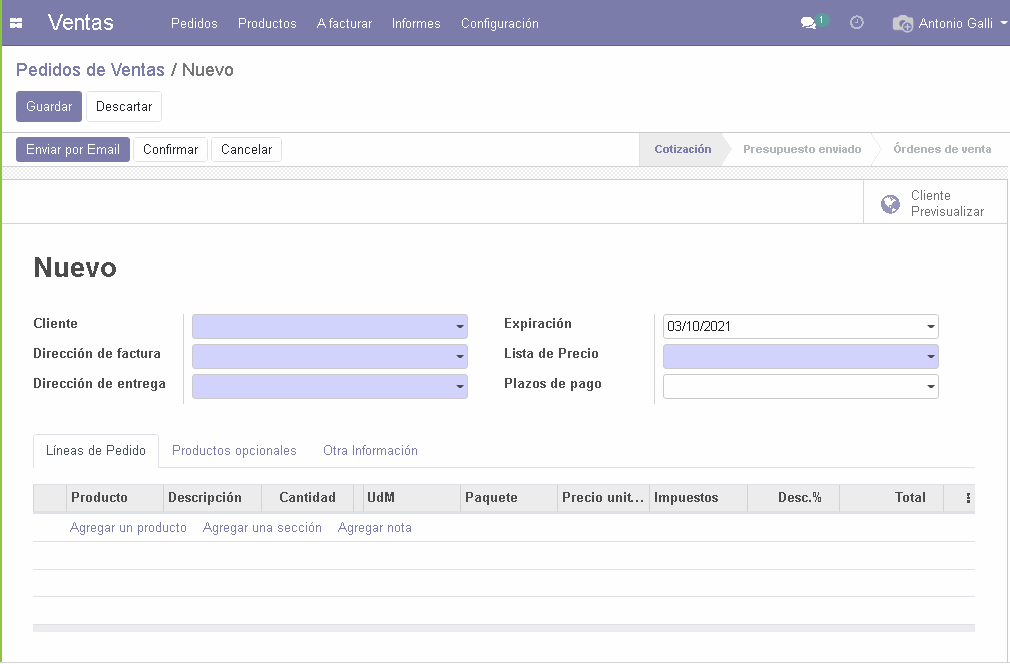Open the Lista de Precio dropdown
This screenshot has width=1010, height=664.
pos(931,357)
